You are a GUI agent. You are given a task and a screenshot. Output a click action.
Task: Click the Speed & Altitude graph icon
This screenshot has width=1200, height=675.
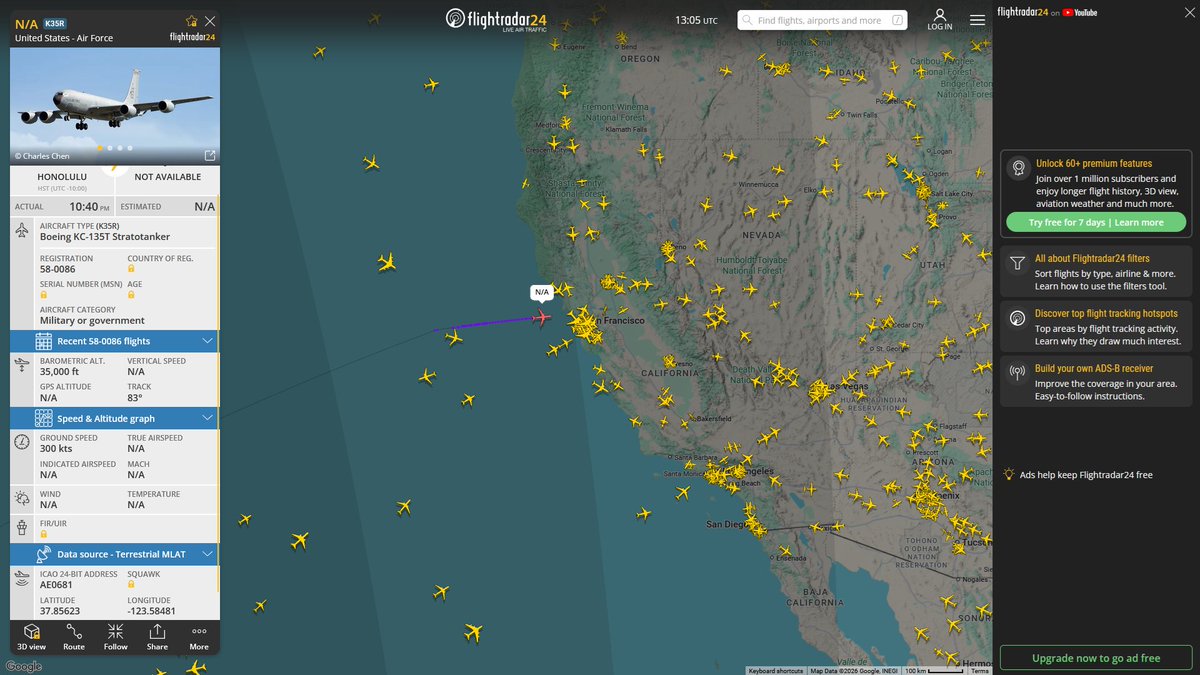(x=43, y=418)
